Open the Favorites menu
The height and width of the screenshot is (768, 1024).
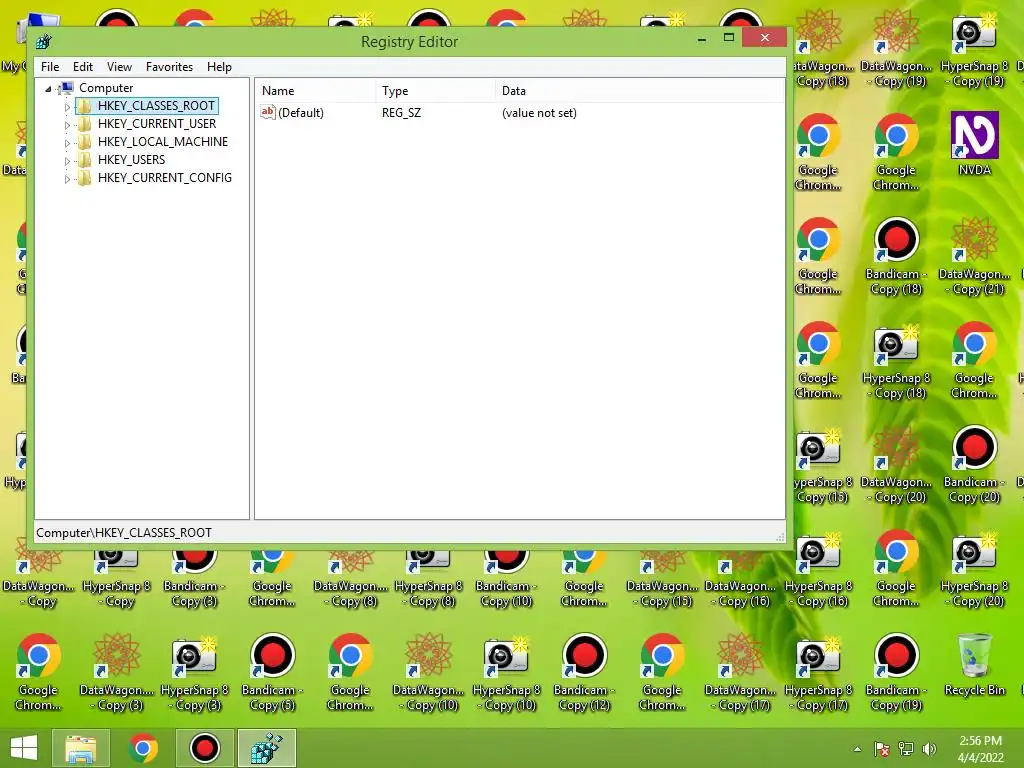(169, 67)
